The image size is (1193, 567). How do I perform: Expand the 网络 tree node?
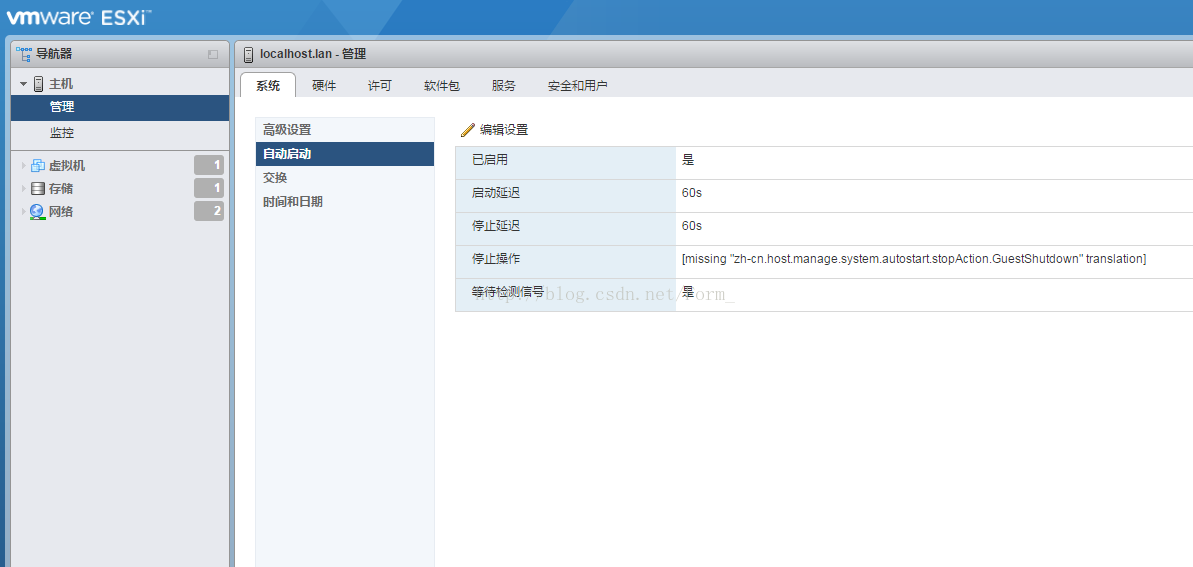tap(23, 212)
